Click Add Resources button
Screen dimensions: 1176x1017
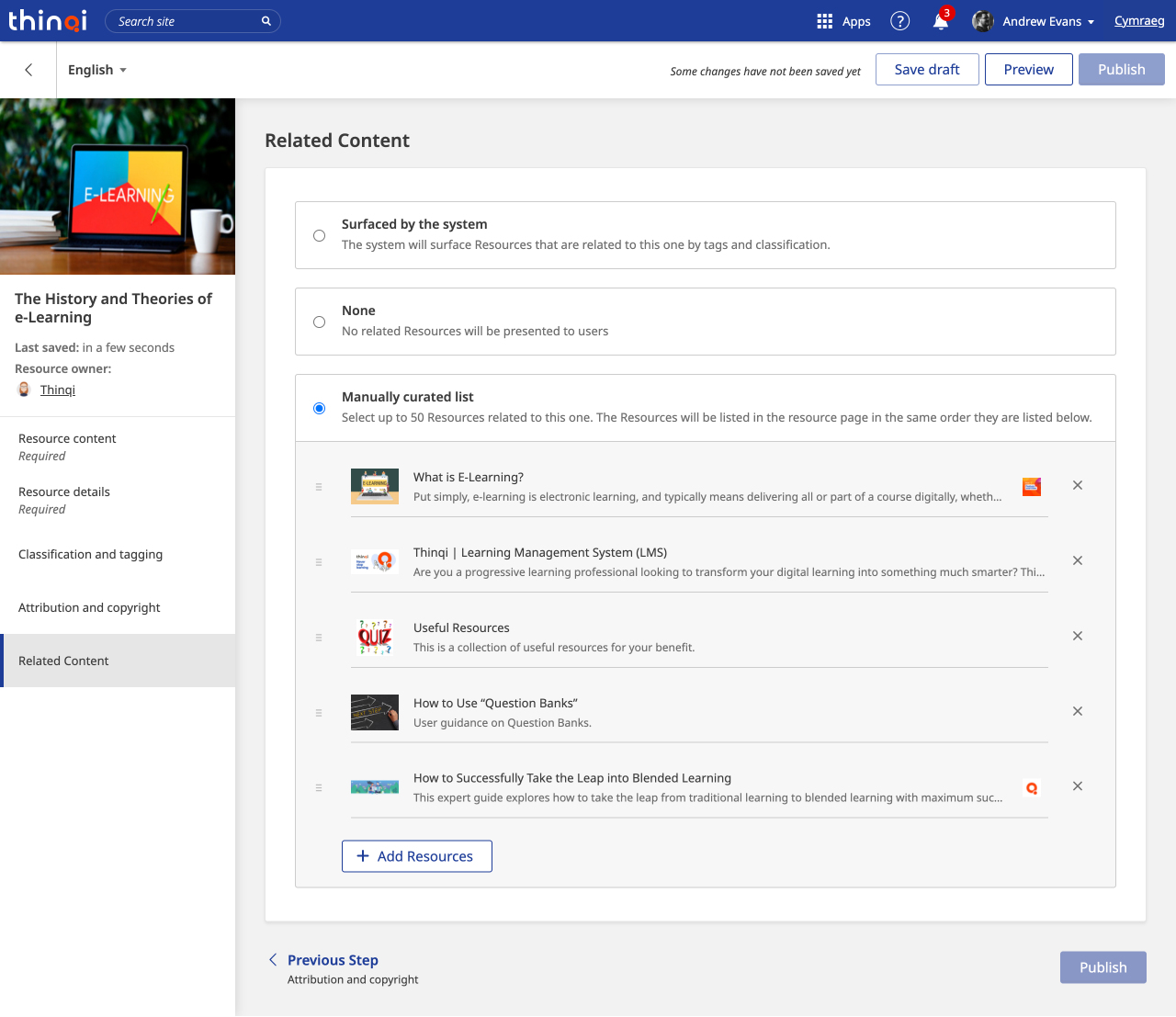pos(417,856)
